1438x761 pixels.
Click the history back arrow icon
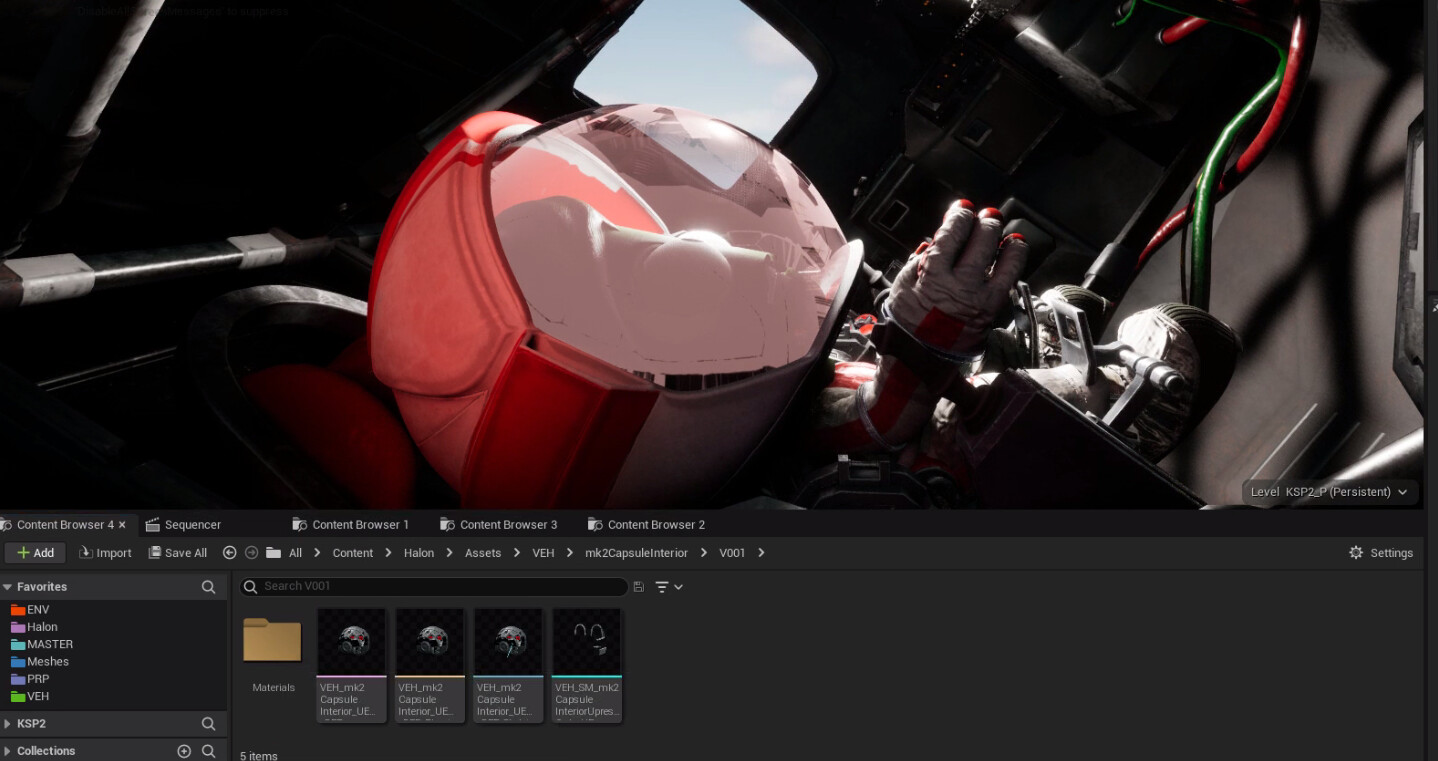point(229,553)
